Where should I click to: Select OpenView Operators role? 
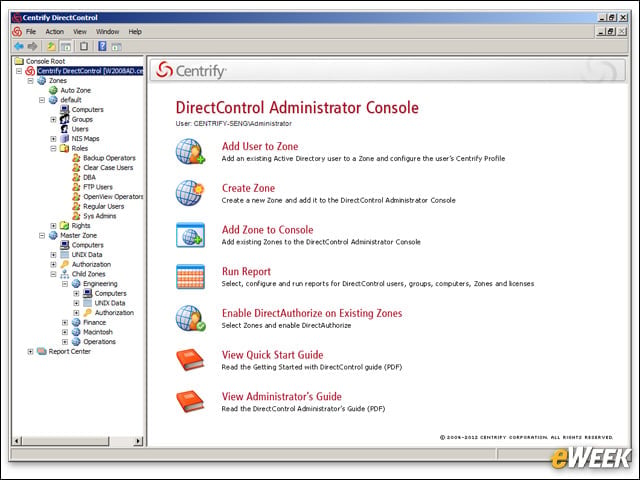click(113, 197)
